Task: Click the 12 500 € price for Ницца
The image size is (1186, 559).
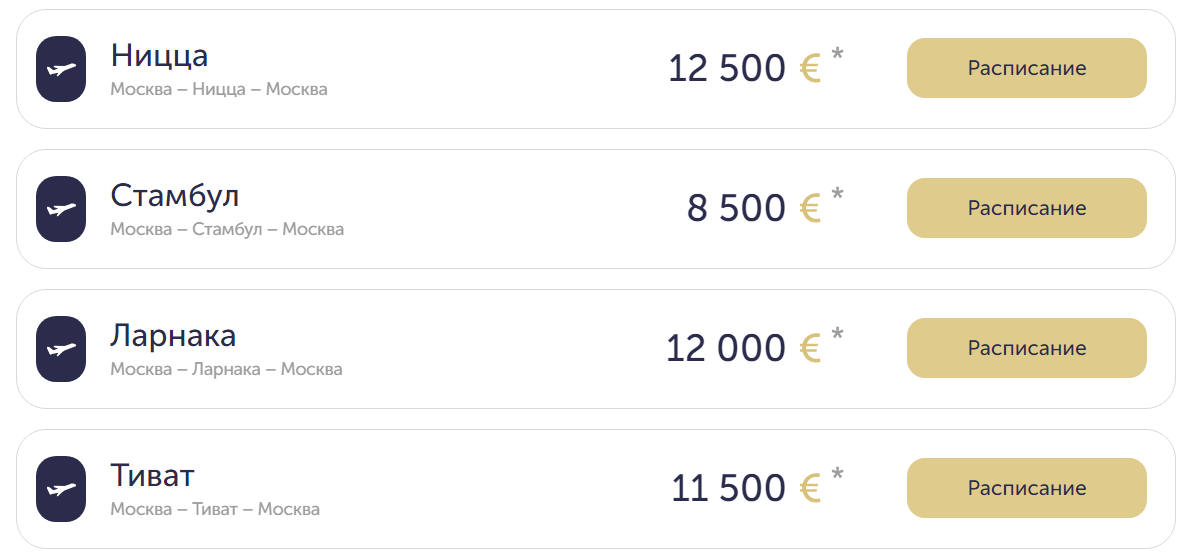Action: point(744,69)
